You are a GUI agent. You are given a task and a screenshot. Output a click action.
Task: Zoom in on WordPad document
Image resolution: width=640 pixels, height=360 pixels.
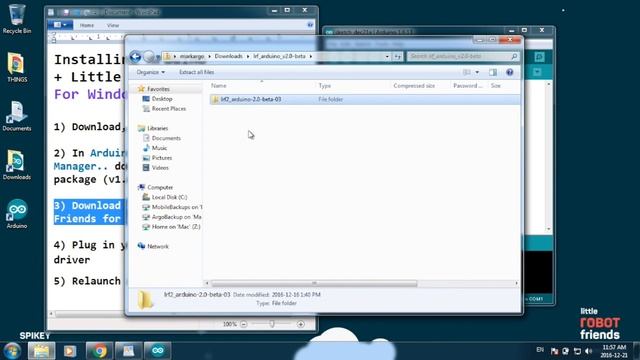301,324
